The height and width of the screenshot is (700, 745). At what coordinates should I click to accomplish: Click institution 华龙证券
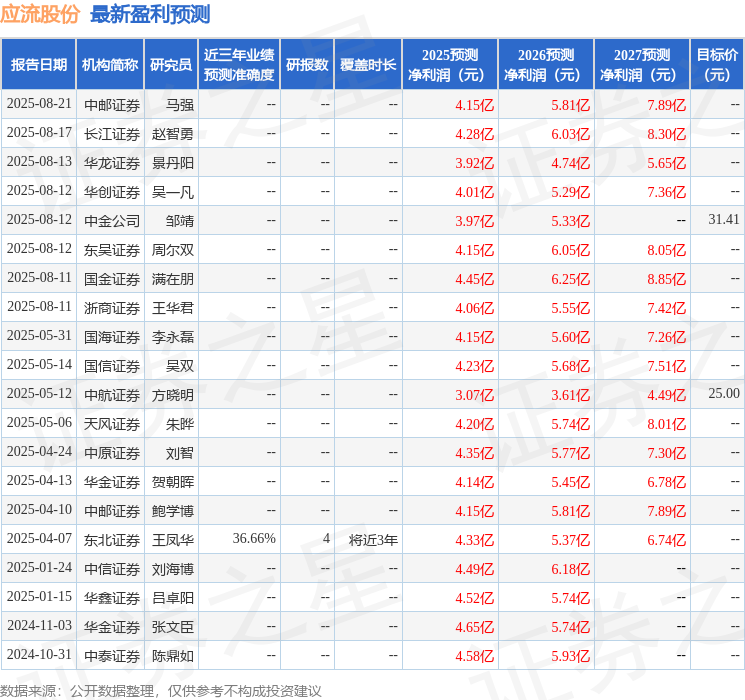coord(112,163)
